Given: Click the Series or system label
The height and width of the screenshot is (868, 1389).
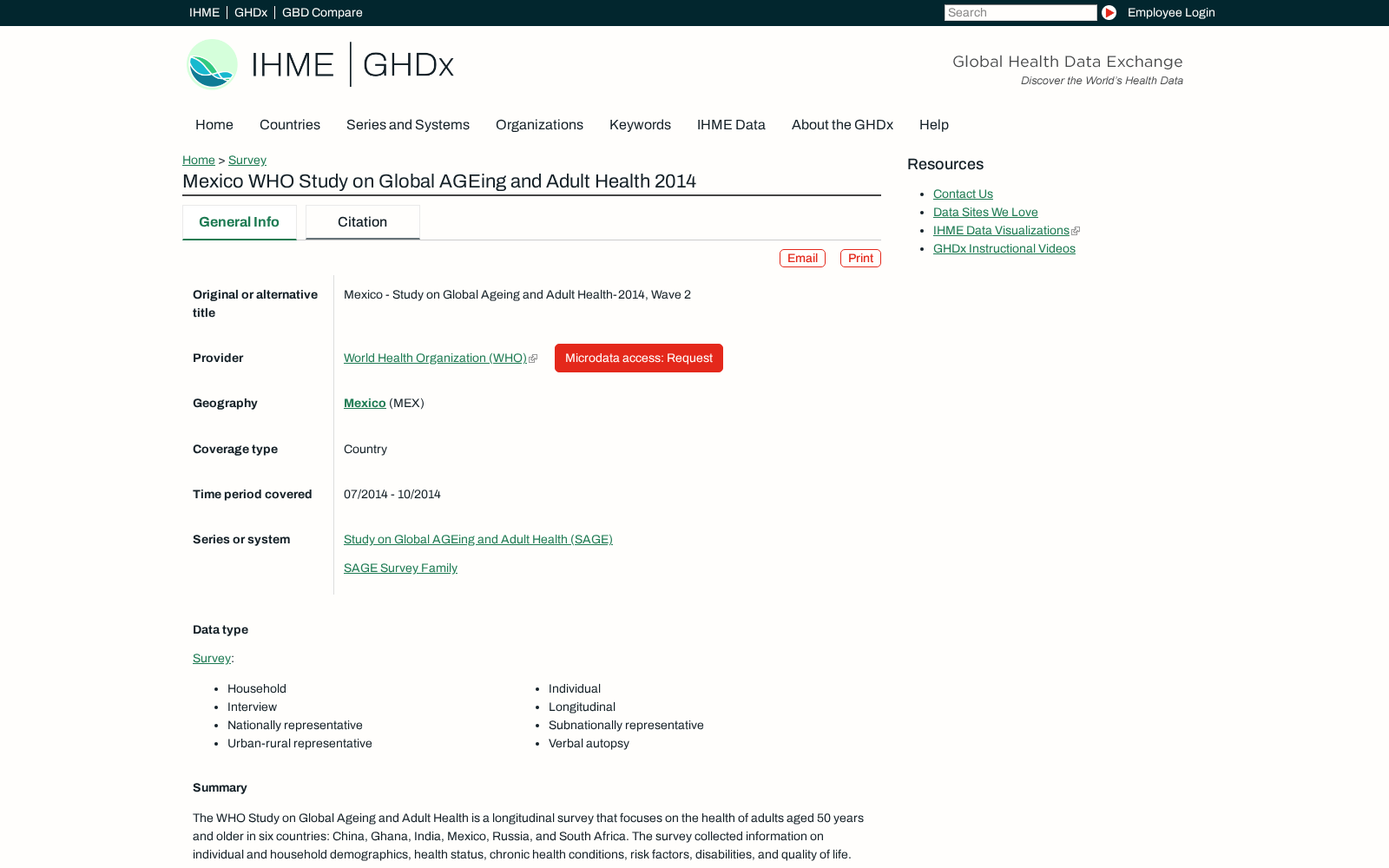Looking at the screenshot, I should click(x=241, y=539).
